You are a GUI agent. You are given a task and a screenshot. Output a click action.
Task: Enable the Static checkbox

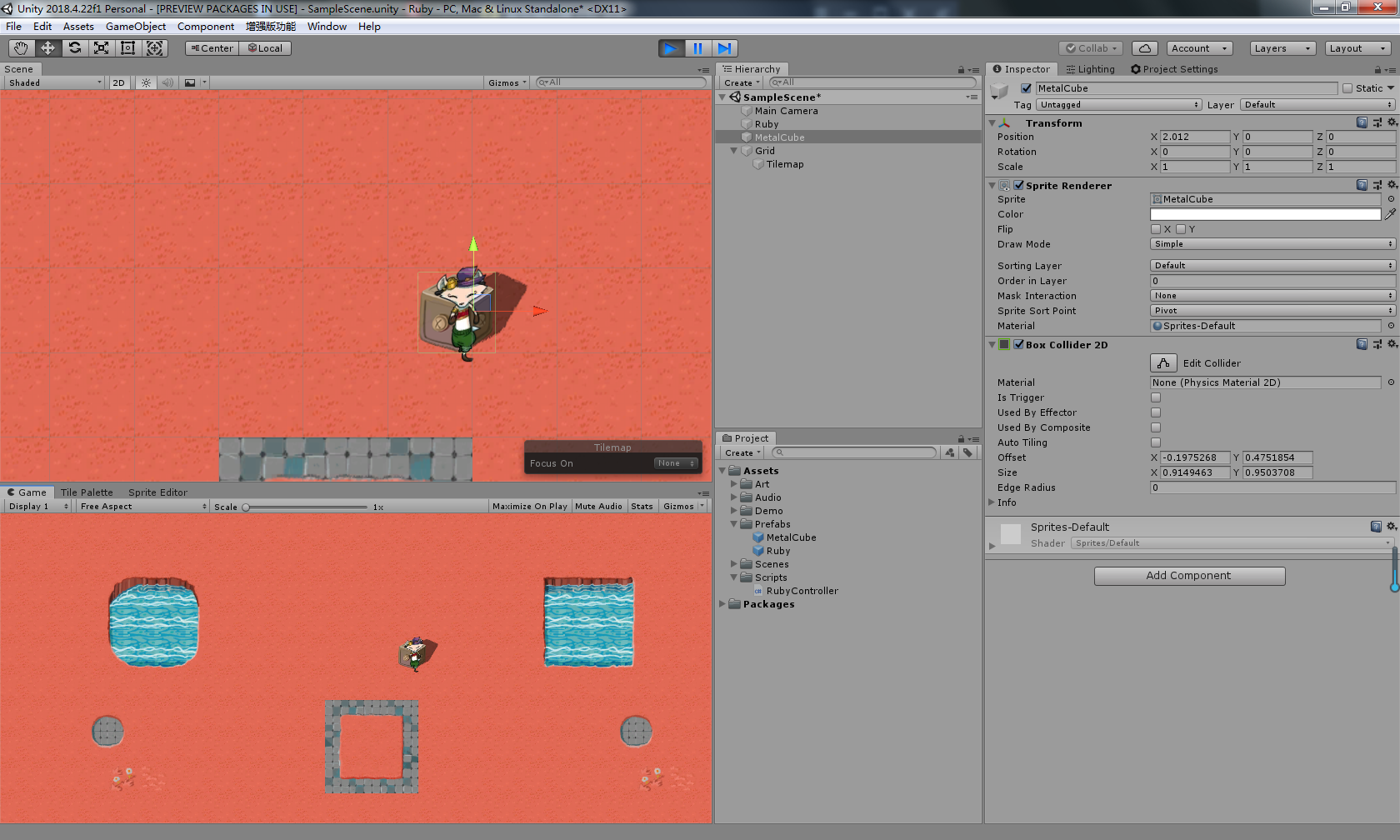click(x=1347, y=88)
